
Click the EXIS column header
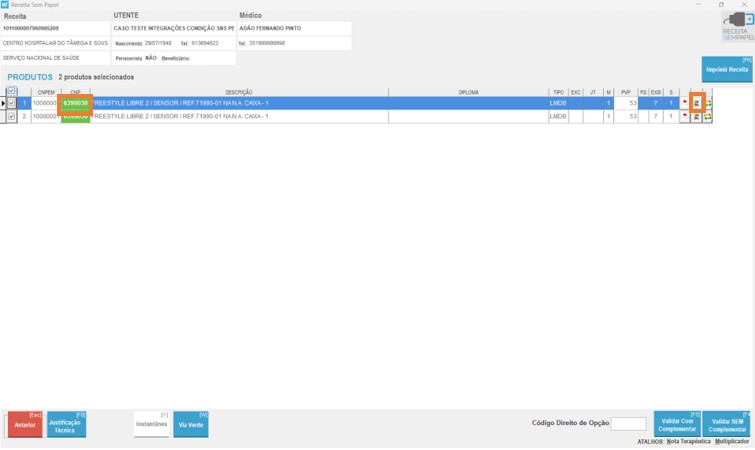656,92
